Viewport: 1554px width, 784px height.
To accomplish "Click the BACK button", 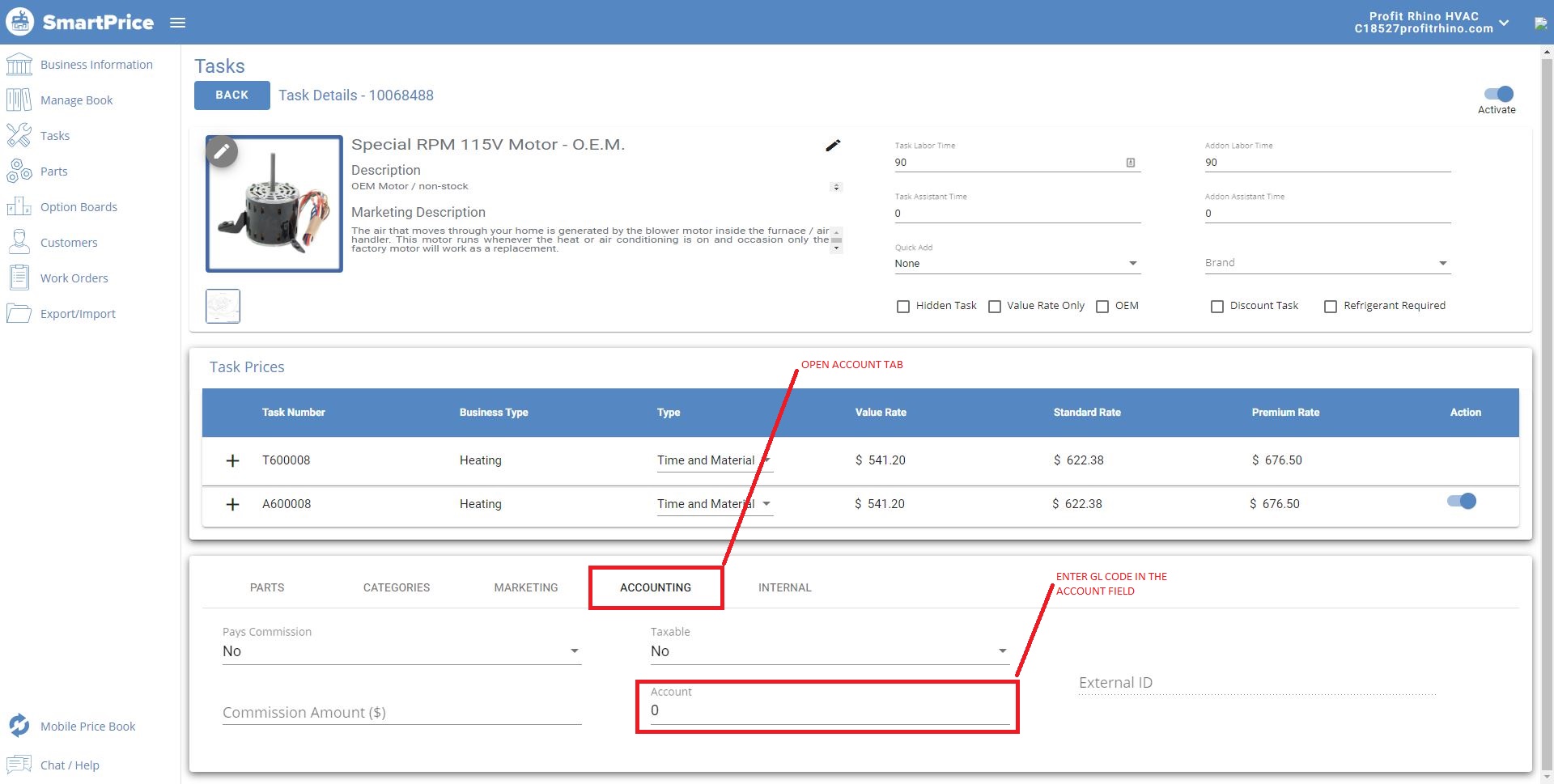I will [231, 95].
